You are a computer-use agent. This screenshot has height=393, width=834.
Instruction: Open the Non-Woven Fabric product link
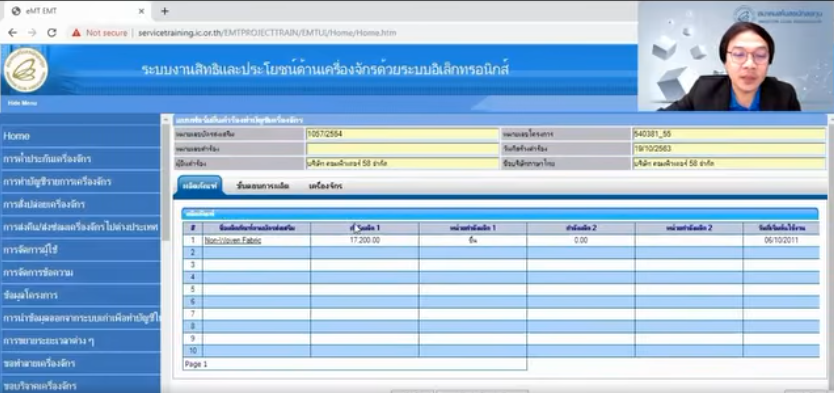pos(233,240)
